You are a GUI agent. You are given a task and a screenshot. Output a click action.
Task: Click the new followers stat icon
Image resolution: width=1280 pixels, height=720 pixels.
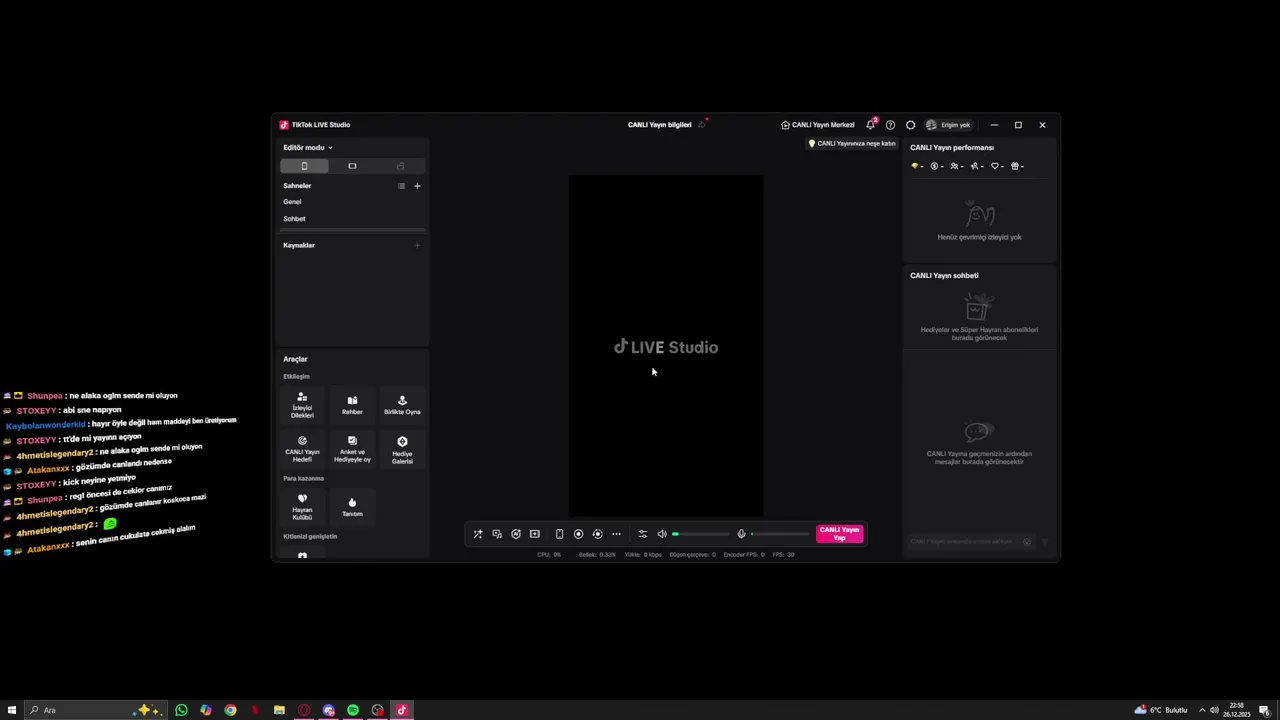point(976,166)
